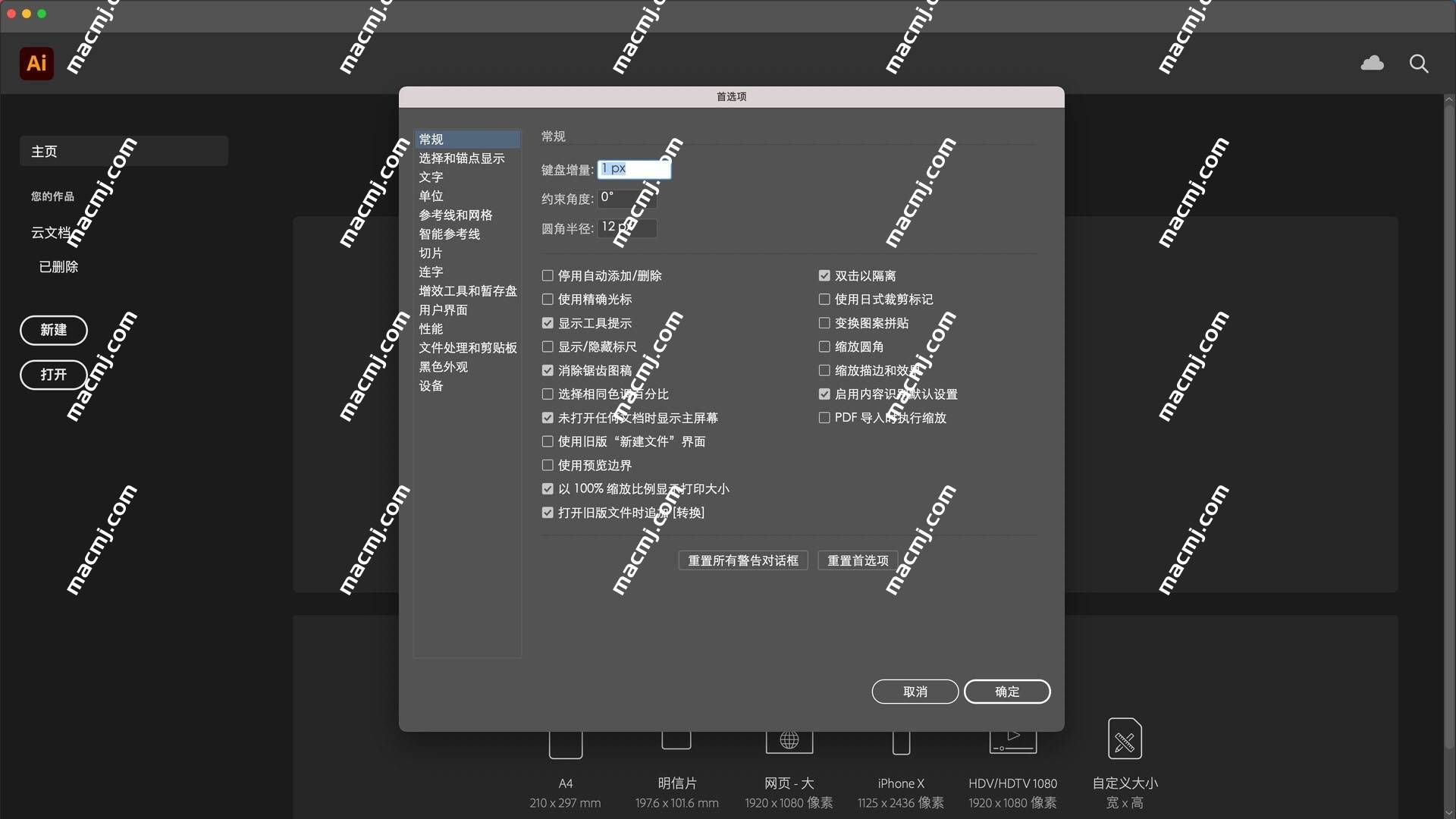Image resolution: width=1456 pixels, height=819 pixels.
Task: Enable PDF导入时执行缩放 checkbox
Action: (x=824, y=418)
